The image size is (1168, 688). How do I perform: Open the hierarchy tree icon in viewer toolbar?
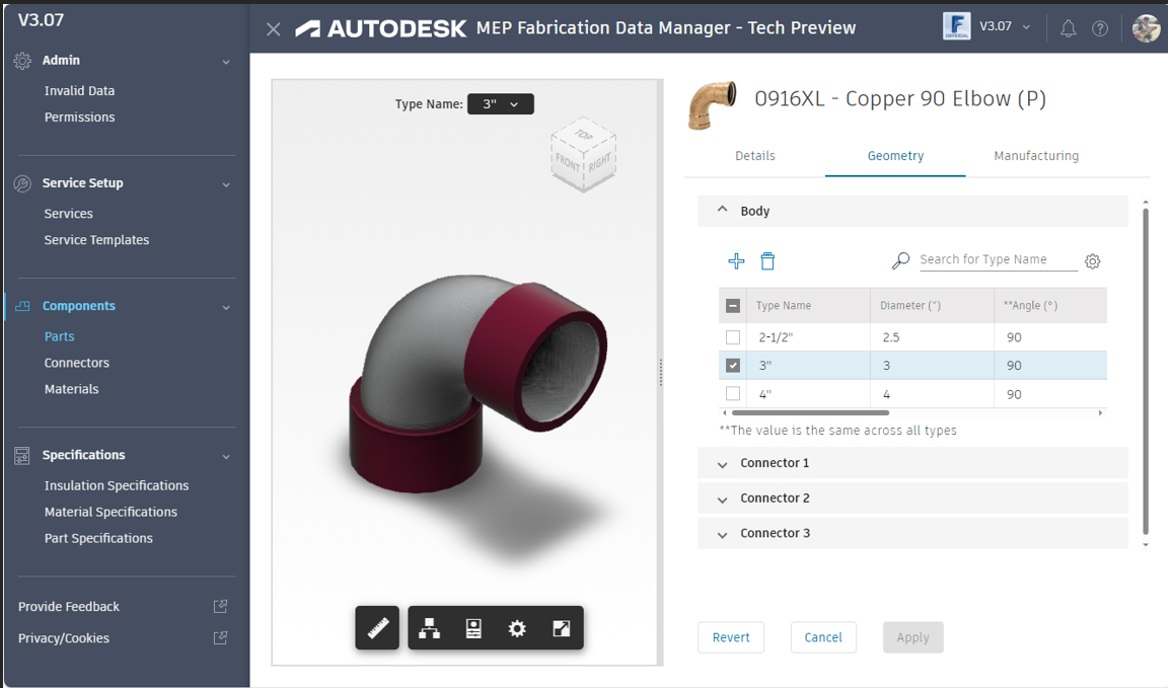pyautogui.click(x=429, y=629)
